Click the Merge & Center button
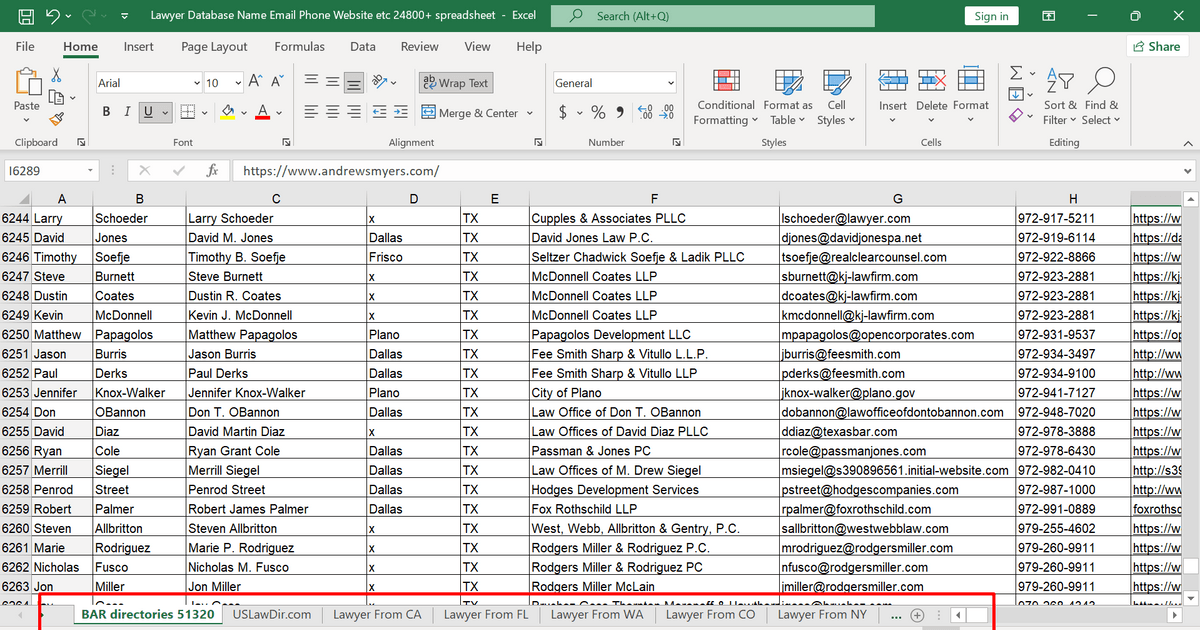The width and height of the screenshot is (1200, 630). pos(470,113)
